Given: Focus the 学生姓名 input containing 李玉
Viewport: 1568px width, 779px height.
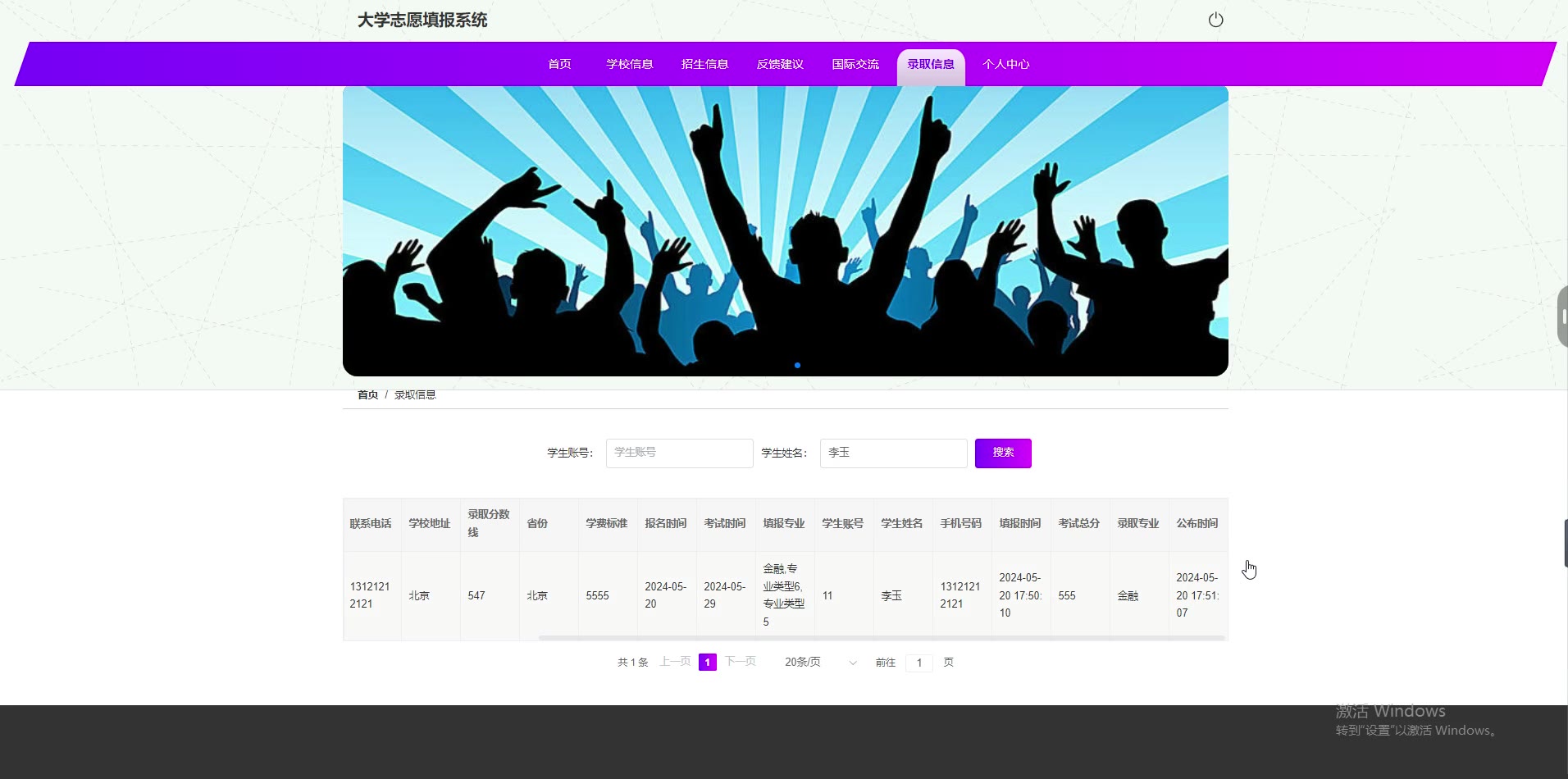Looking at the screenshot, I should pyautogui.click(x=894, y=453).
